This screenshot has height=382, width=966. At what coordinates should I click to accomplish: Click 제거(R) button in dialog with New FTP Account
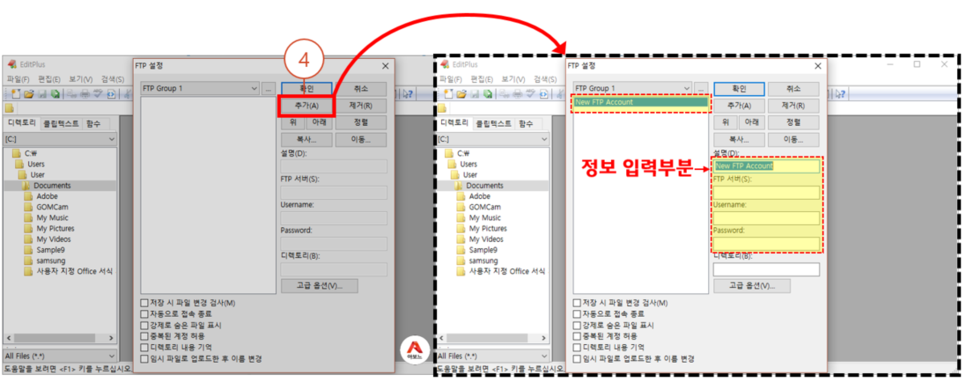coord(794,105)
